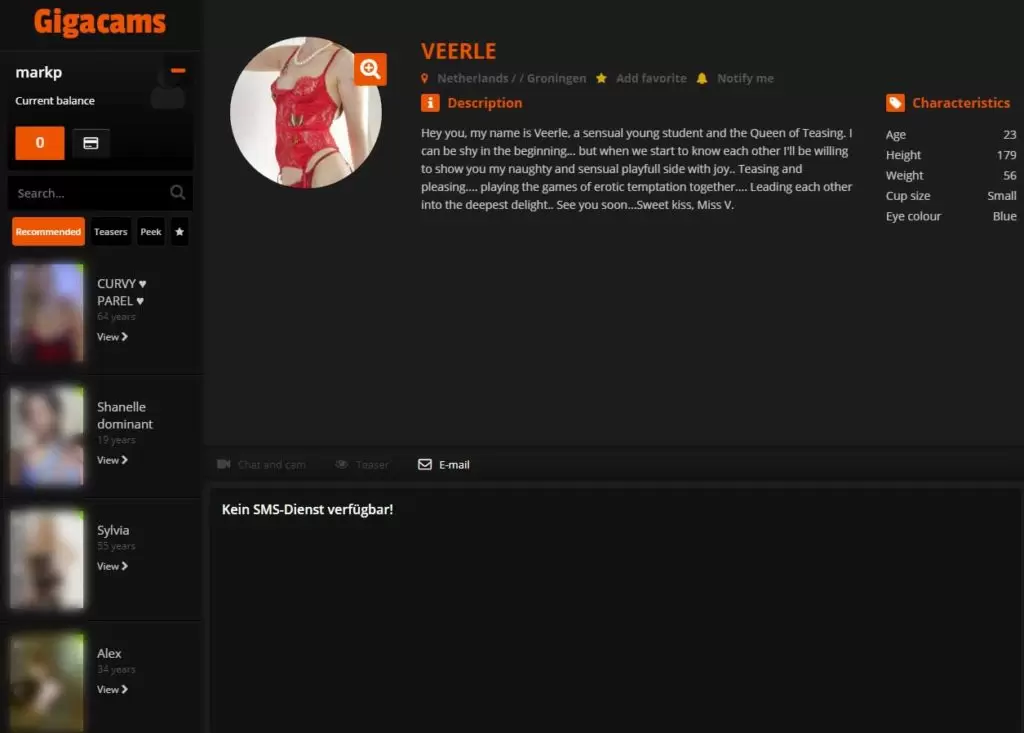Open the CURVY PAREL profile thumbnail
The height and width of the screenshot is (733, 1024).
[x=47, y=312]
